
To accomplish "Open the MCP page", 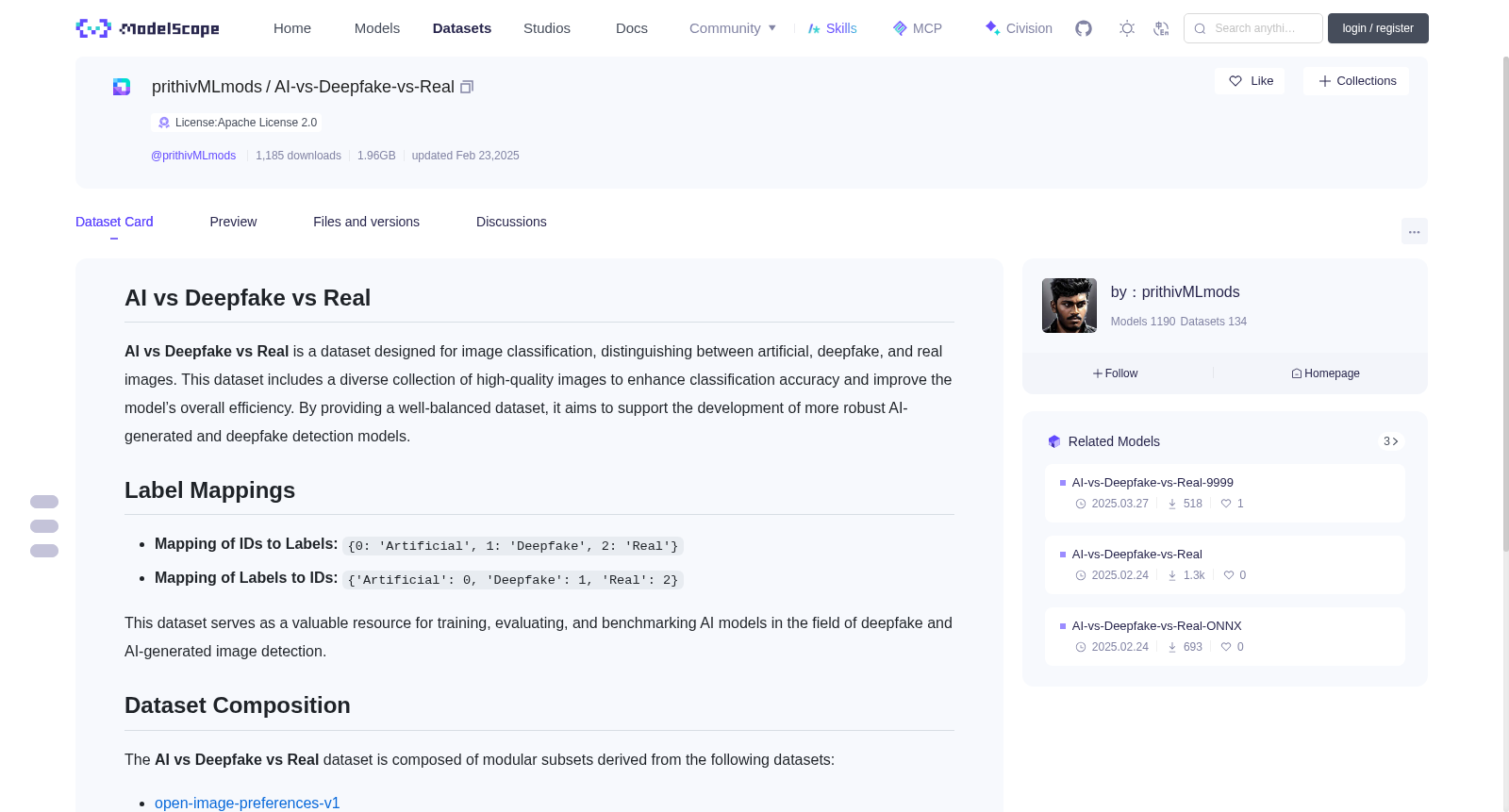I will pyautogui.click(x=918, y=28).
